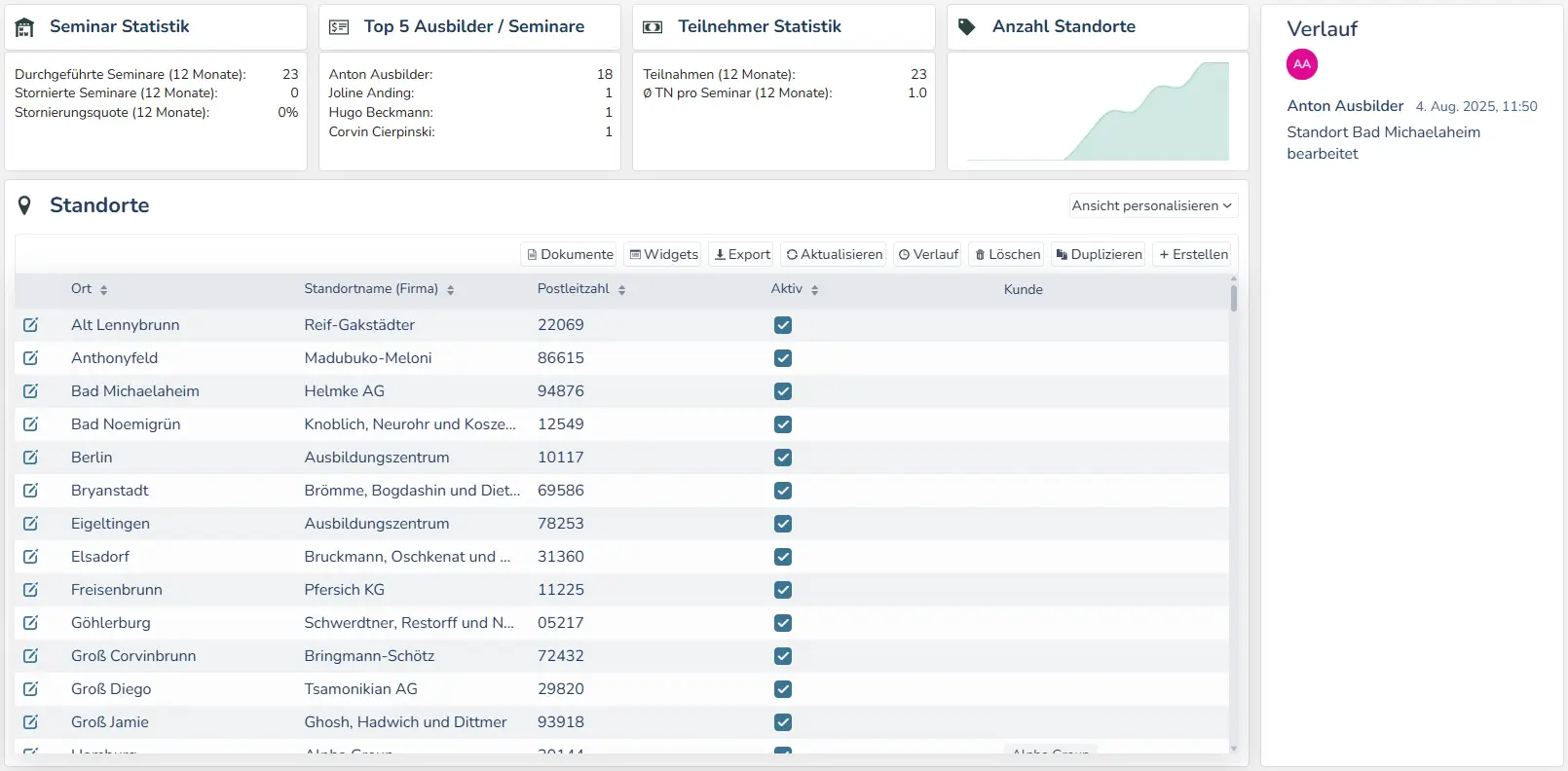Disable Aktiv for Freisenbrunn
This screenshot has height=771, width=1568.
(783, 590)
